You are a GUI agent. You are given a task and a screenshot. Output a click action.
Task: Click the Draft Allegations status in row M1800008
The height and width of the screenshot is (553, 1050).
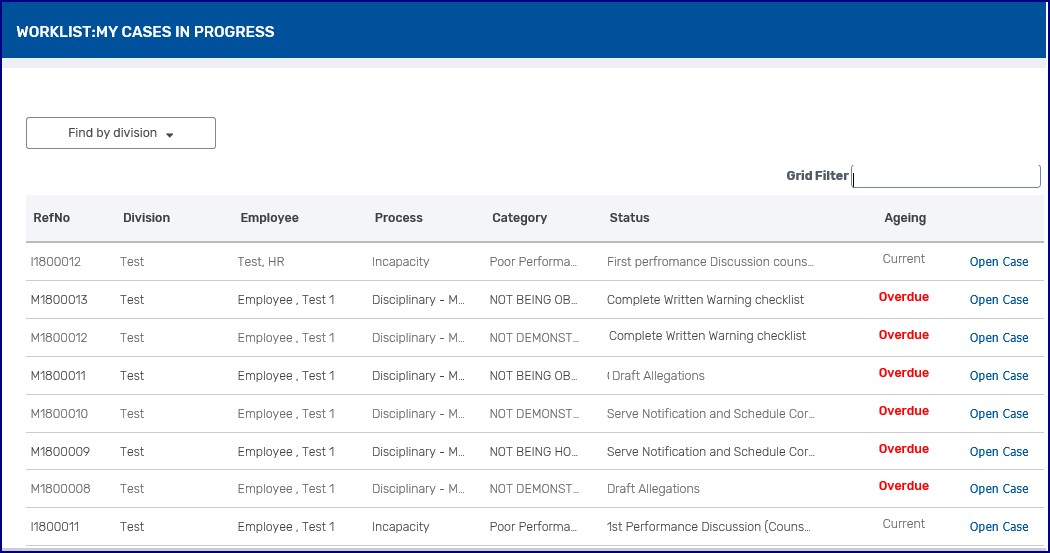click(x=653, y=489)
